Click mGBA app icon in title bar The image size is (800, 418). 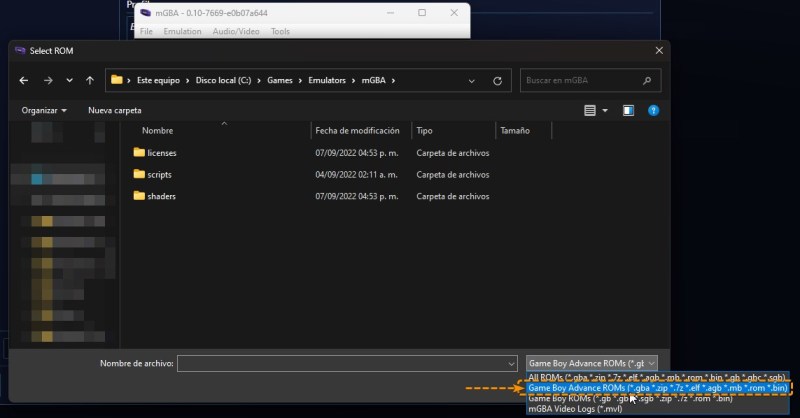coord(145,13)
